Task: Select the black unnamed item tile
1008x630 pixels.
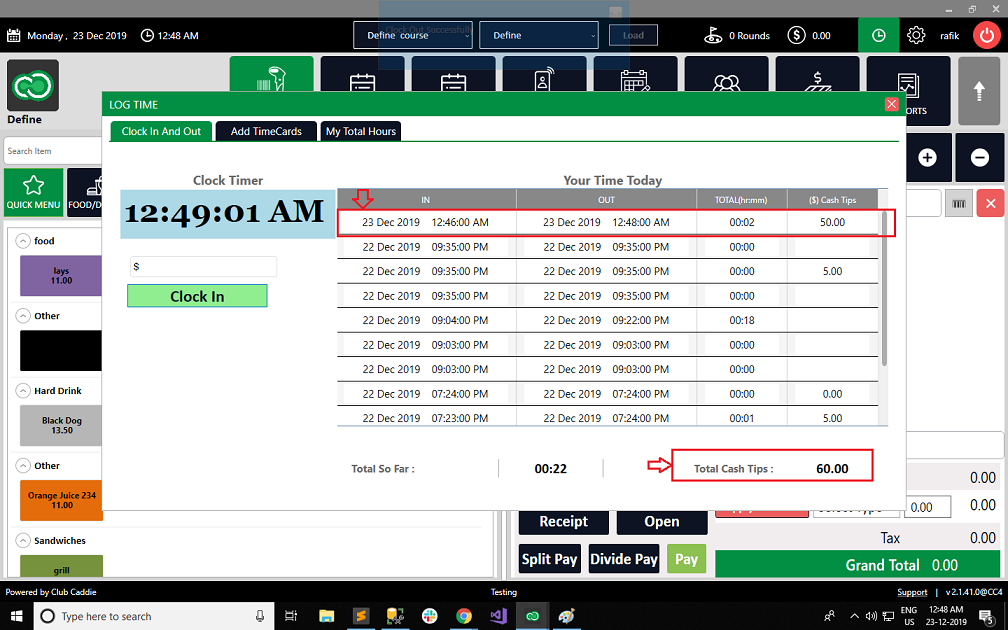Action: pyautogui.click(x=61, y=350)
